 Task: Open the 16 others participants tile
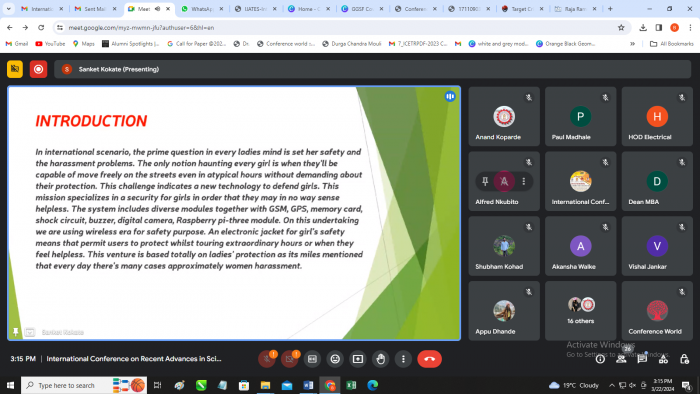[x=580, y=311]
